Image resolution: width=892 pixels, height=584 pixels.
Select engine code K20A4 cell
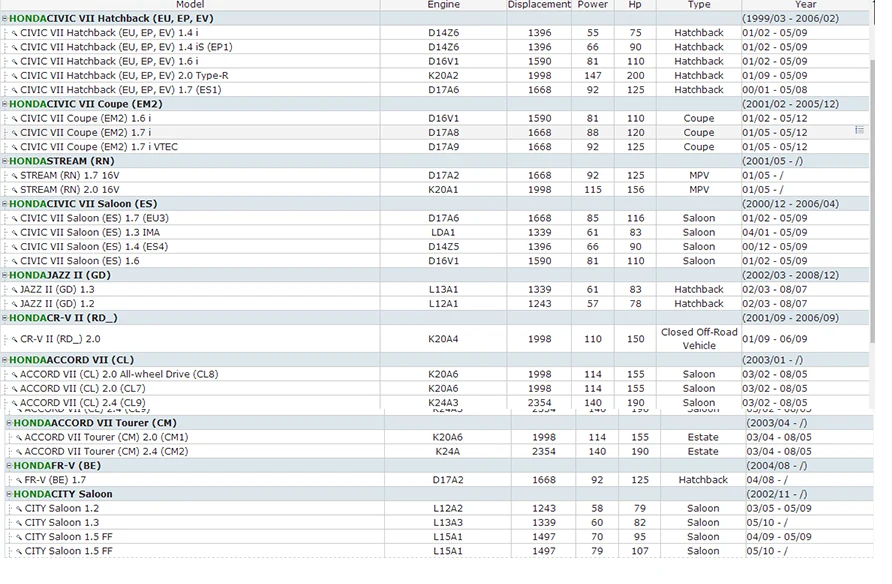pos(443,339)
